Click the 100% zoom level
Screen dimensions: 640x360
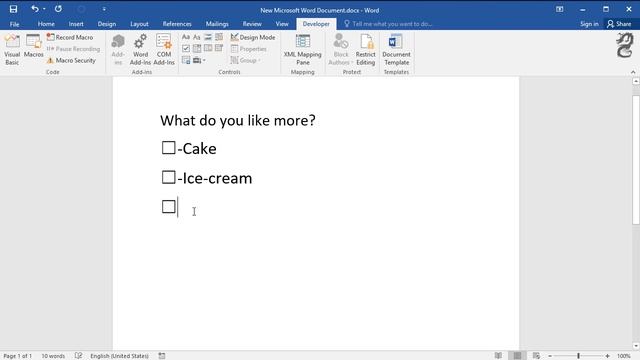click(x=624, y=356)
